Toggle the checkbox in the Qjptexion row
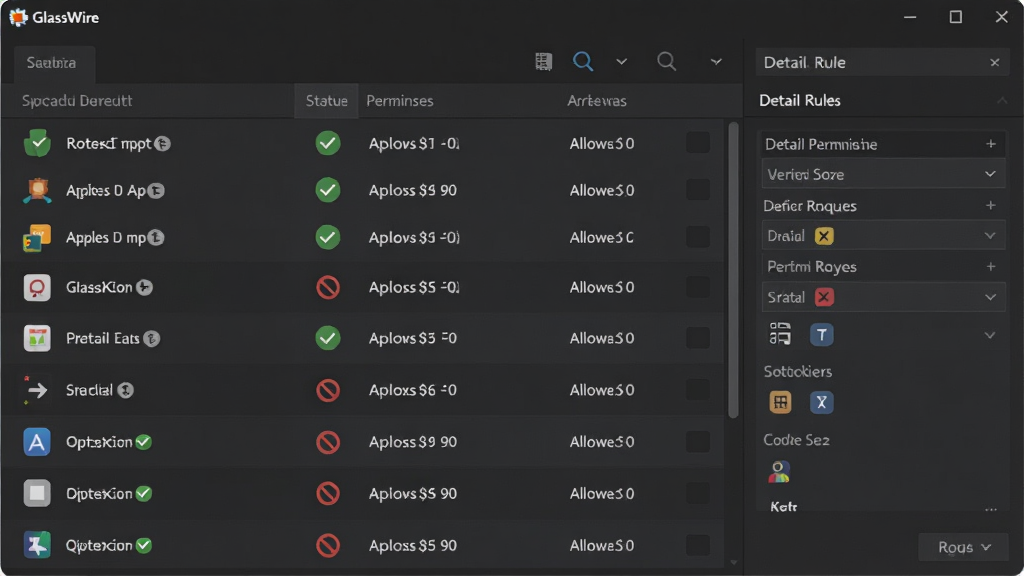Viewport: 1024px width, 576px height. click(x=698, y=545)
